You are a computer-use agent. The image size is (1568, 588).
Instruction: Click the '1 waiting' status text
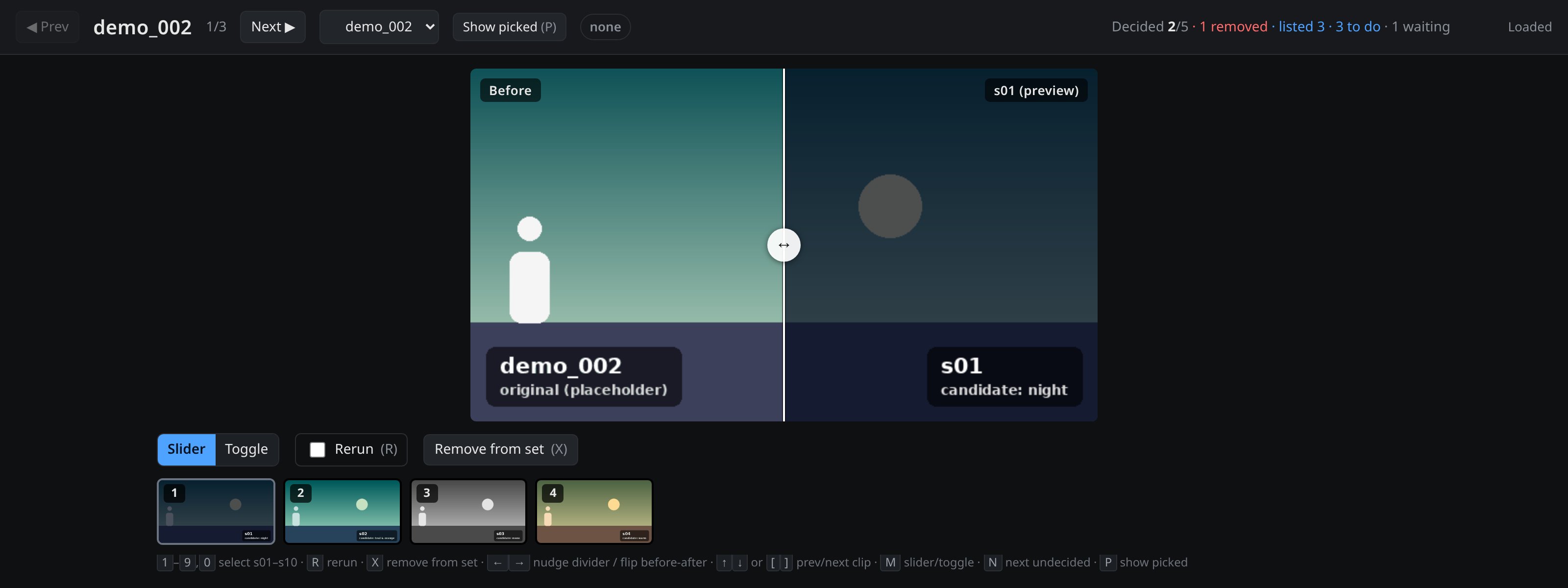(1421, 27)
